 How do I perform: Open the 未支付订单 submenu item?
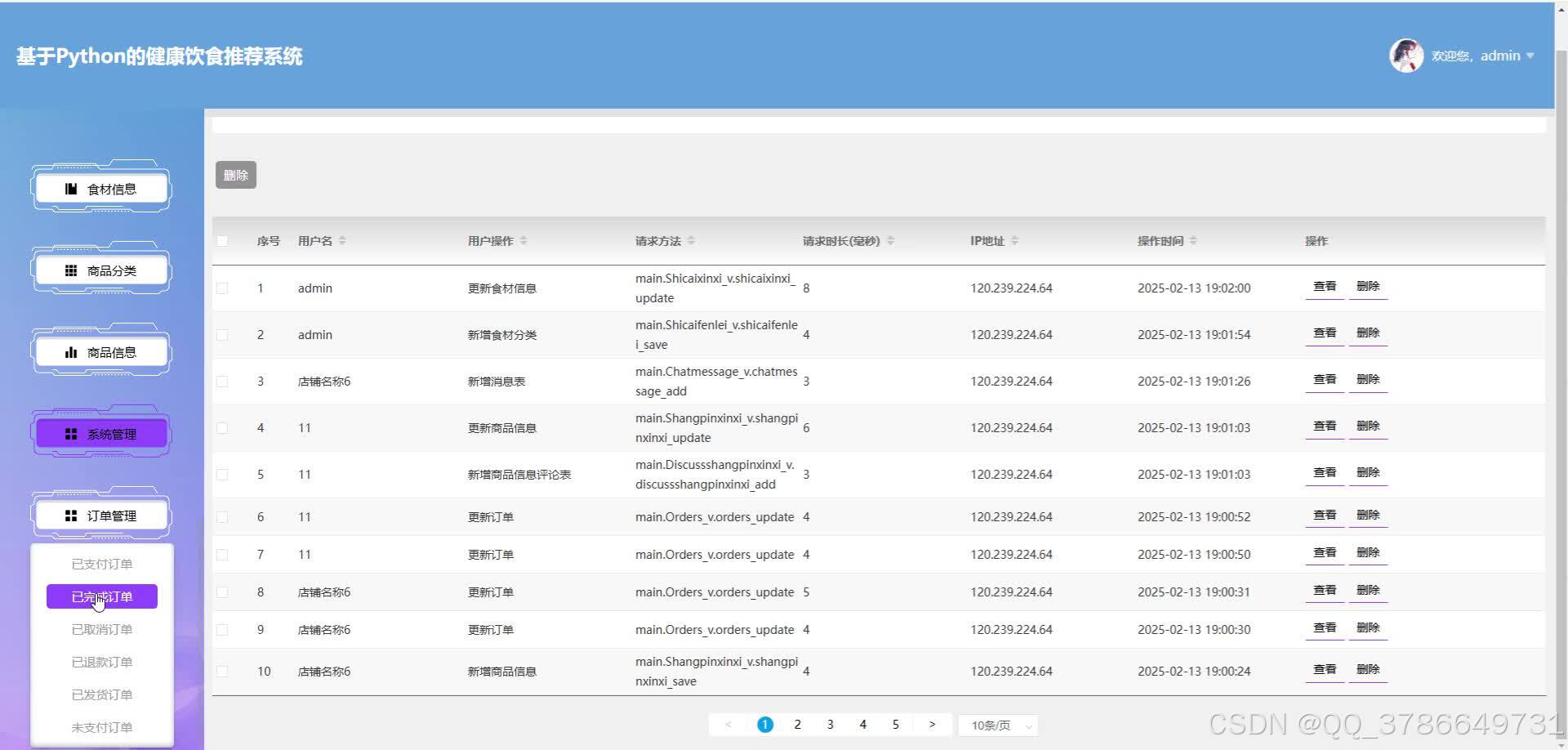[x=102, y=727]
